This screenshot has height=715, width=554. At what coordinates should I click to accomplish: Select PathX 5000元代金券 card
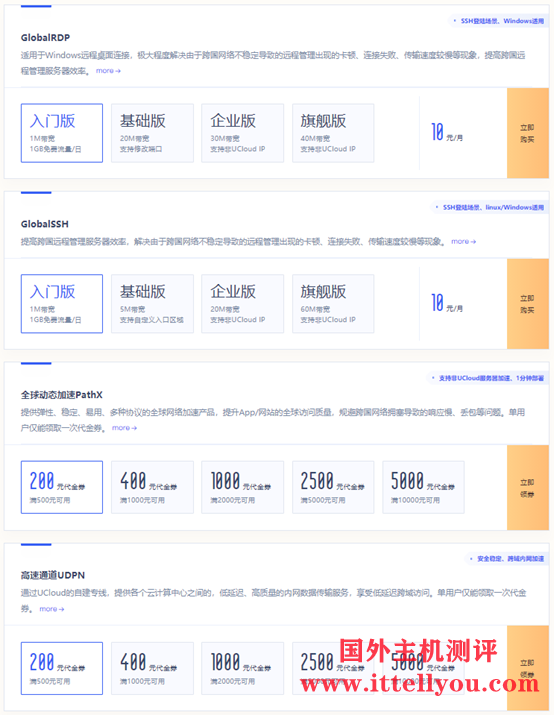(x=423, y=487)
